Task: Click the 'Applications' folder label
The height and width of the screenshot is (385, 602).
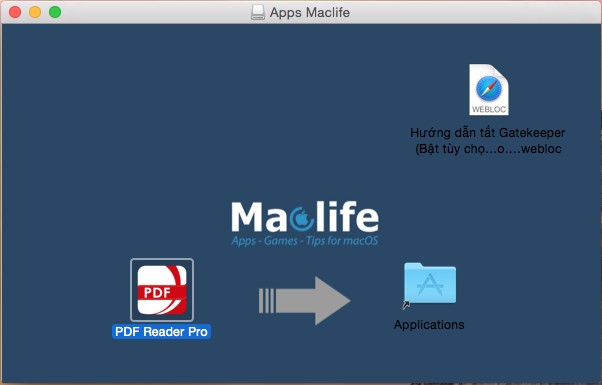Action: [x=429, y=325]
